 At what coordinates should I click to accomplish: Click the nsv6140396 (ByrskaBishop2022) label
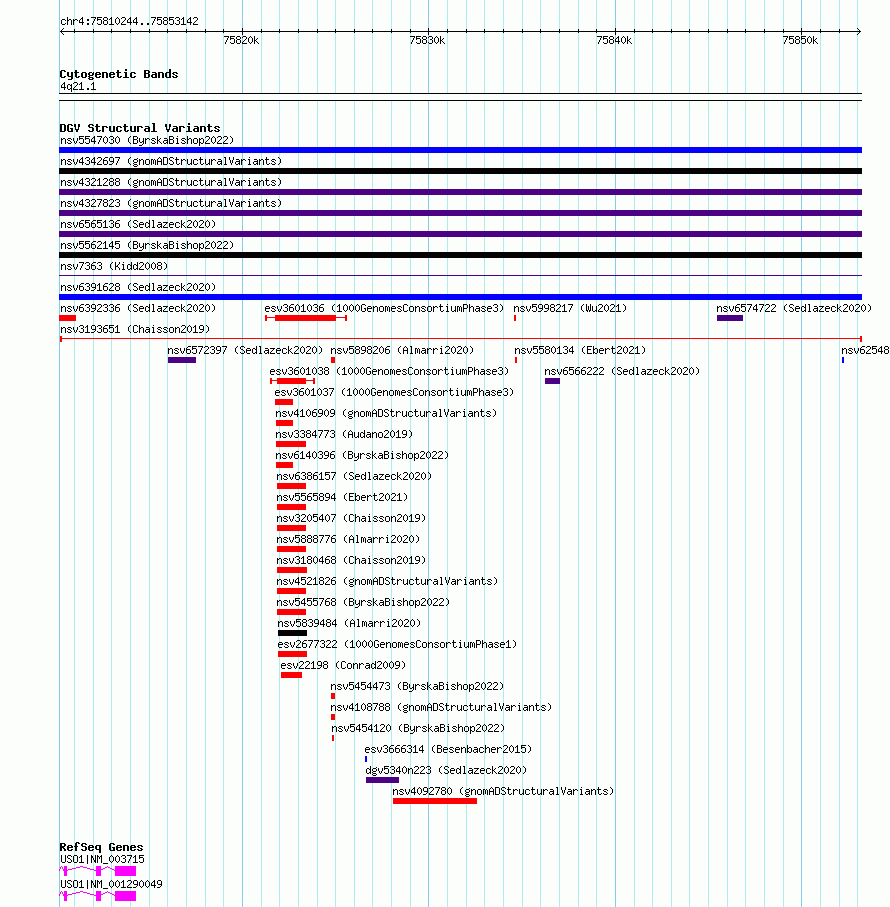pyautogui.click(x=362, y=455)
